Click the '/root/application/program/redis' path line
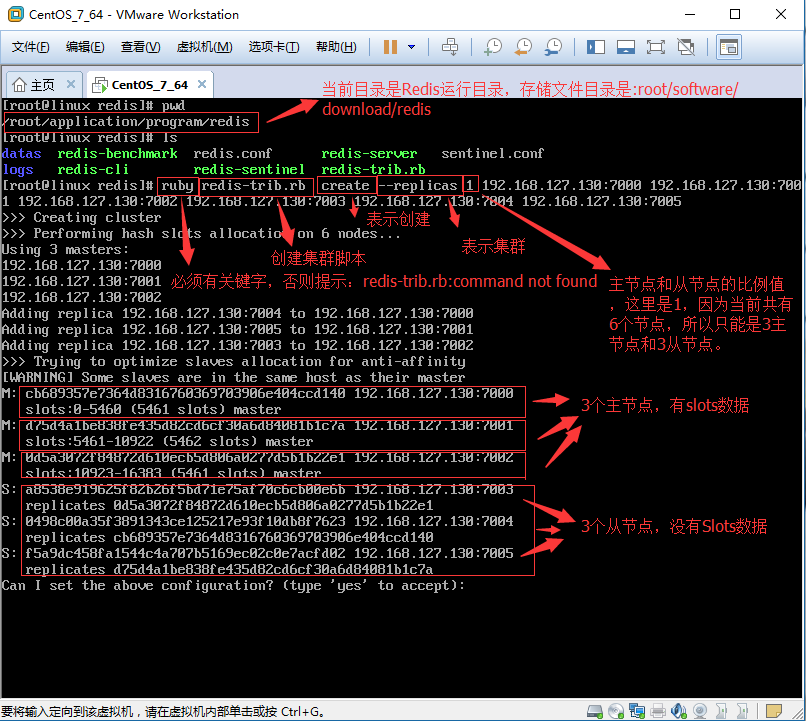806x721 pixels. pos(126,121)
